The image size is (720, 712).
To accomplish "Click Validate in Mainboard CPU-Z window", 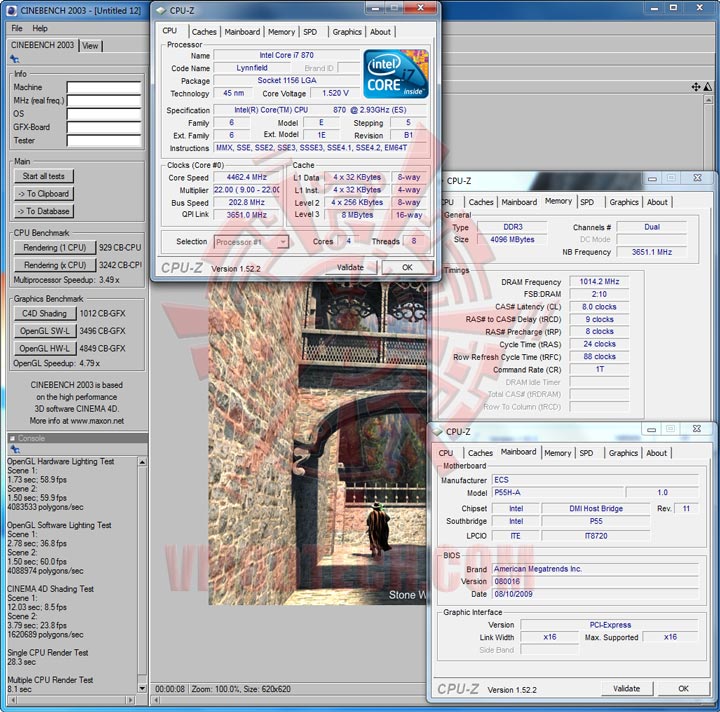I will pos(627,688).
